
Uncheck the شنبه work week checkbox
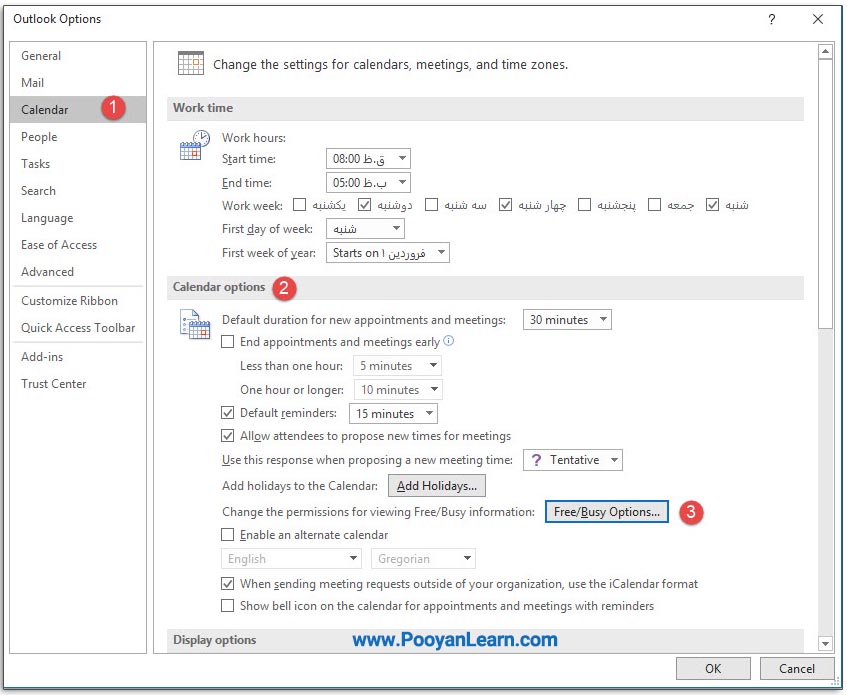coord(712,205)
